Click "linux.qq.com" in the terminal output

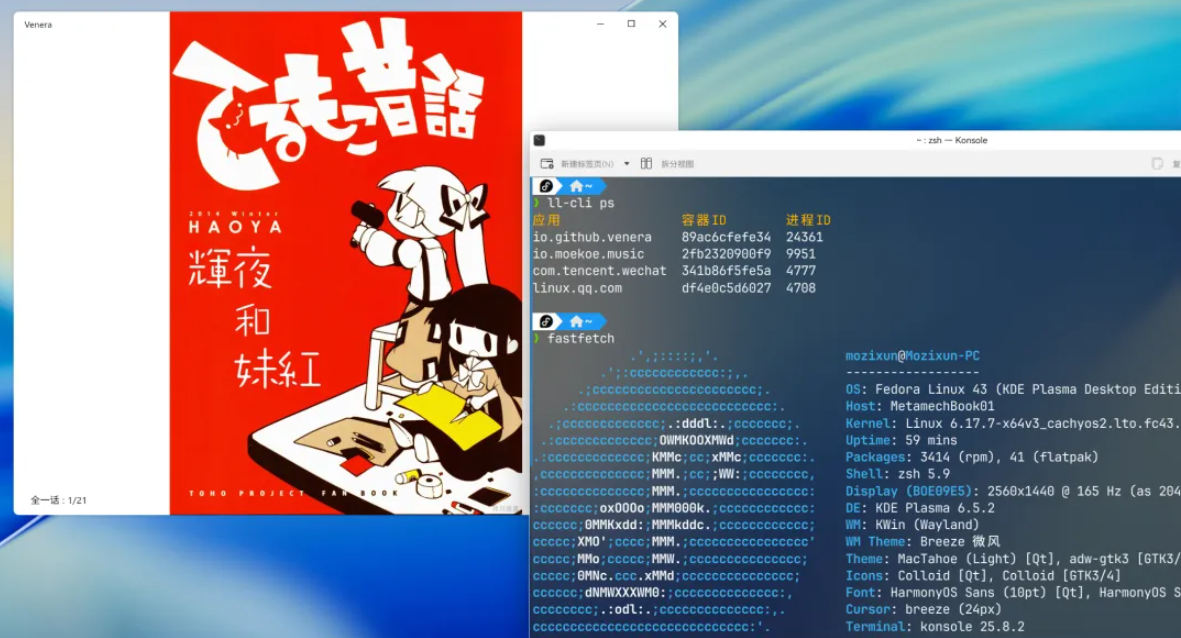point(577,288)
